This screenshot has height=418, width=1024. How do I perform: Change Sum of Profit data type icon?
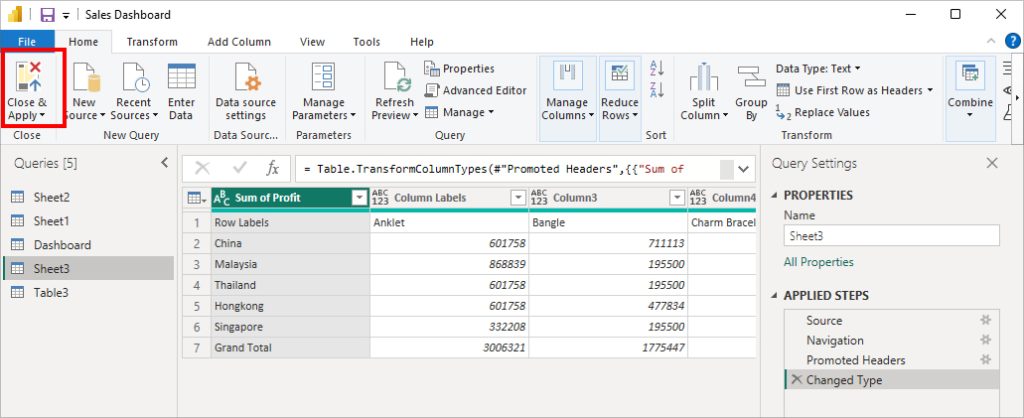[222, 197]
